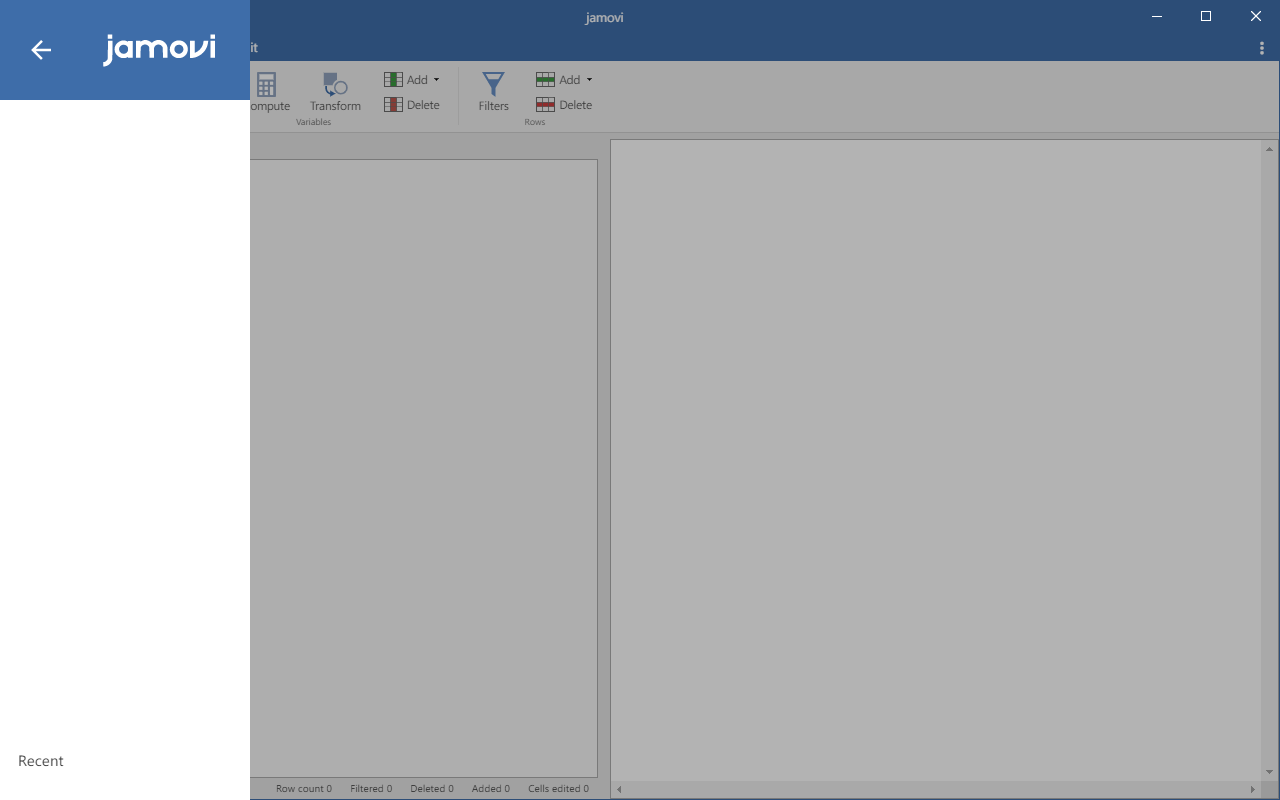The width and height of the screenshot is (1280, 800).
Task: Click the Add rows icon
Action: pyautogui.click(x=546, y=79)
